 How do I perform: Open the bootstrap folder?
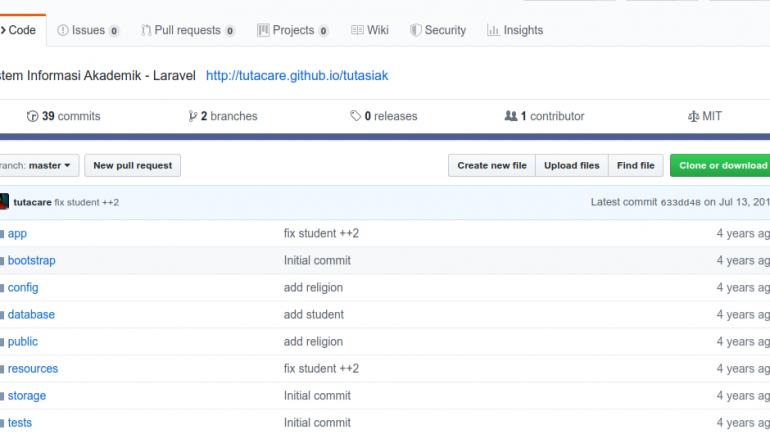pyautogui.click(x=31, y=261)
